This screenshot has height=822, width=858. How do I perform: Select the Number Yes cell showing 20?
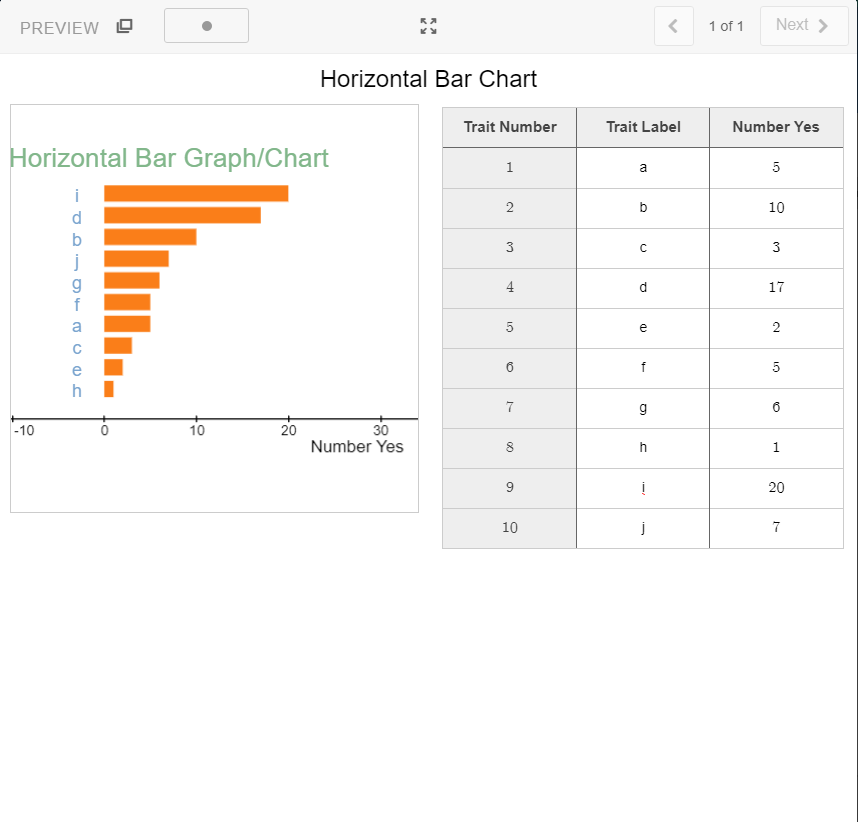tap(776, 488)
